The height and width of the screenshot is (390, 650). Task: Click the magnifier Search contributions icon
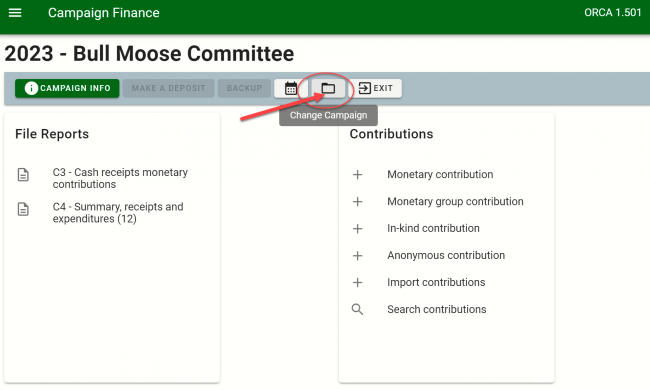[357, 309]
